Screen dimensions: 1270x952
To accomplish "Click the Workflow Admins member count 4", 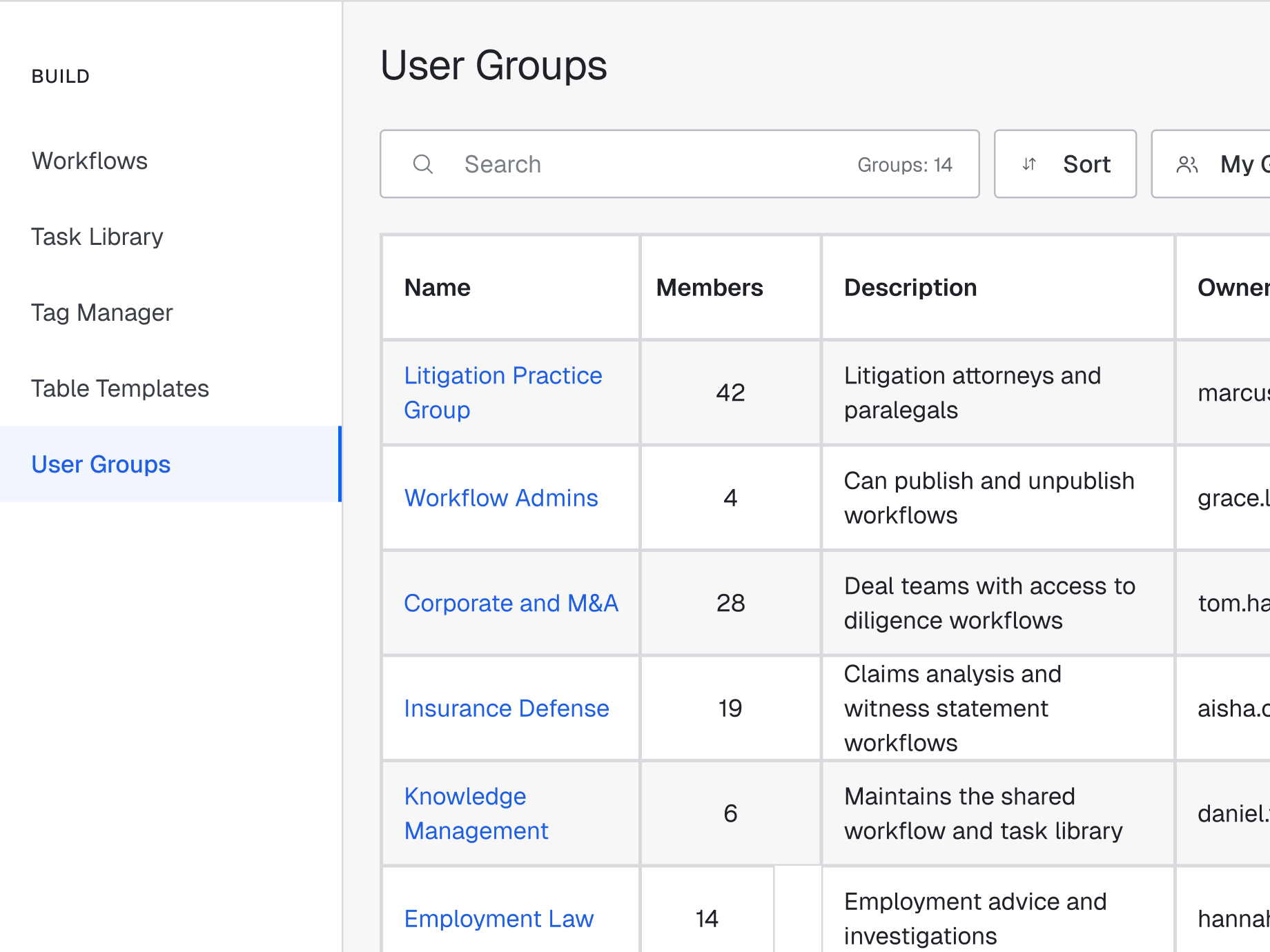I will coord(730,498).
